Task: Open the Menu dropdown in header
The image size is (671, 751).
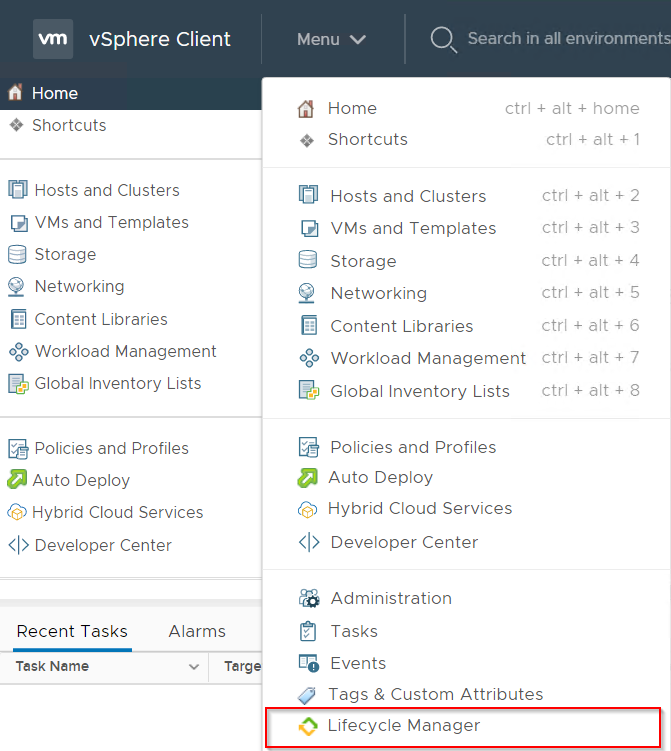Action: (331, 39)
